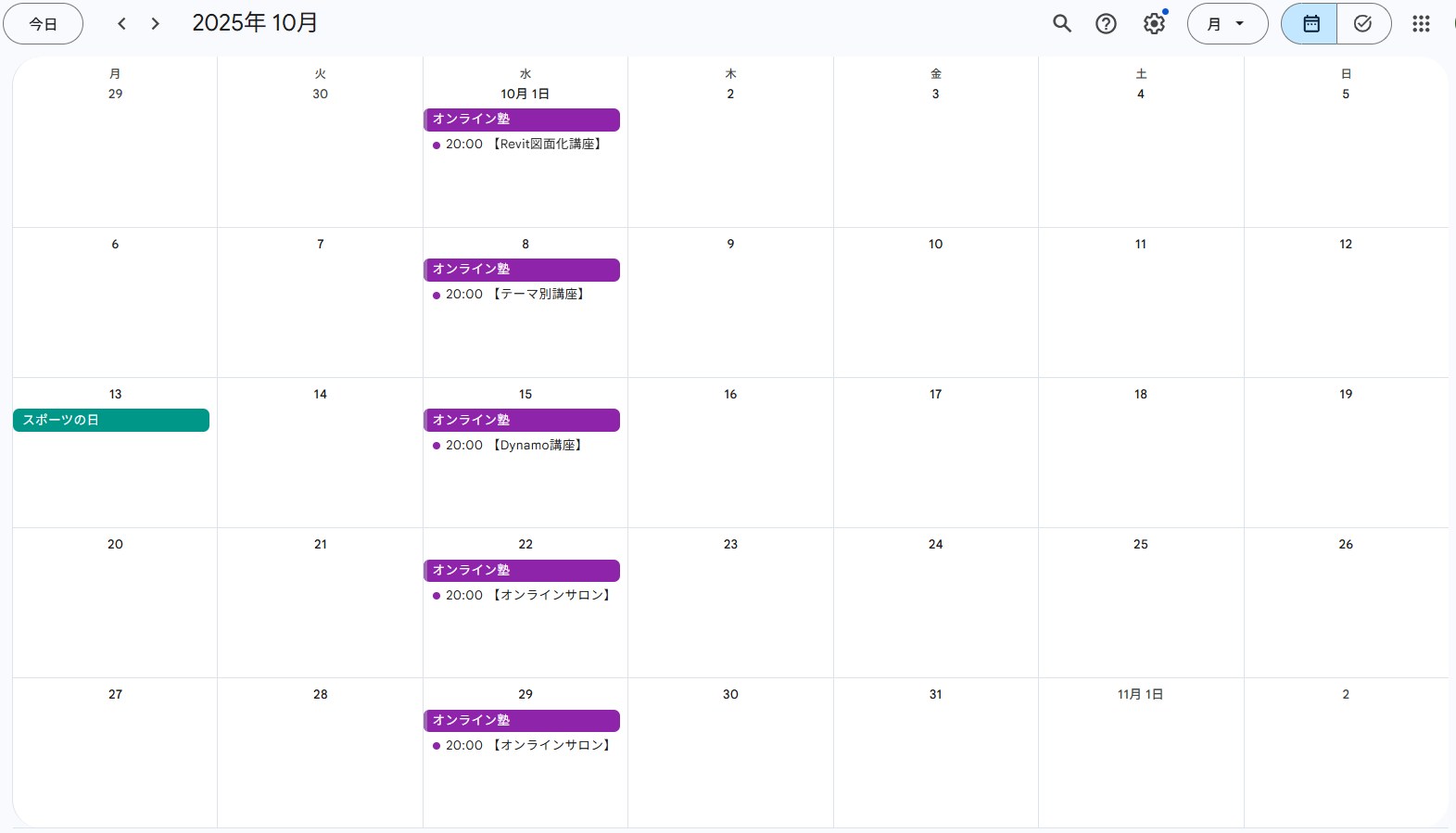Image resolution: width=1456 pixels, height=833 pixels.
Task: Open オンライン塾 event on October 29
Action: (x=522, y=721)
